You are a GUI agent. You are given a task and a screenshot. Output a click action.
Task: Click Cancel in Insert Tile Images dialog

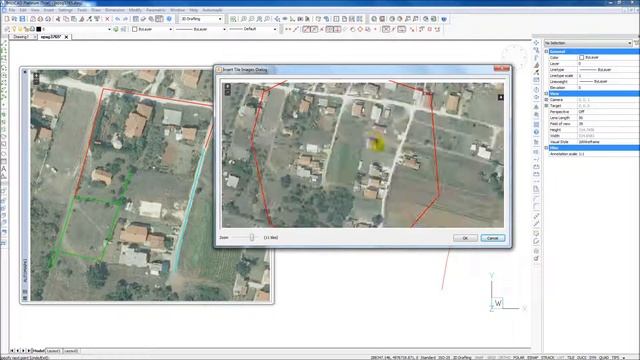[493, 238]
